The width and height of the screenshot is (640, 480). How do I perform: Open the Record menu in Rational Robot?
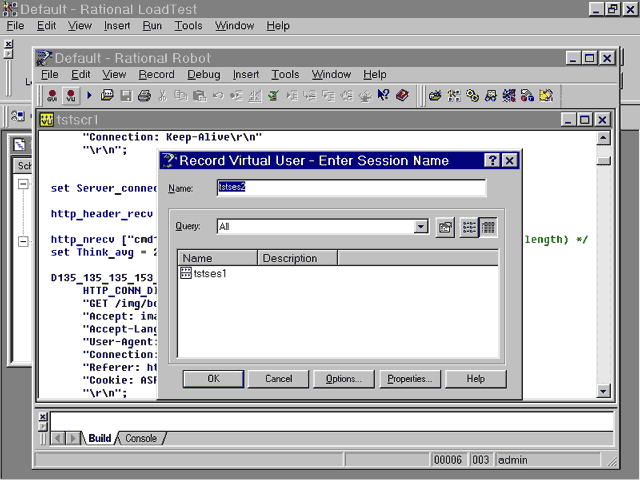tap(156, 74)
